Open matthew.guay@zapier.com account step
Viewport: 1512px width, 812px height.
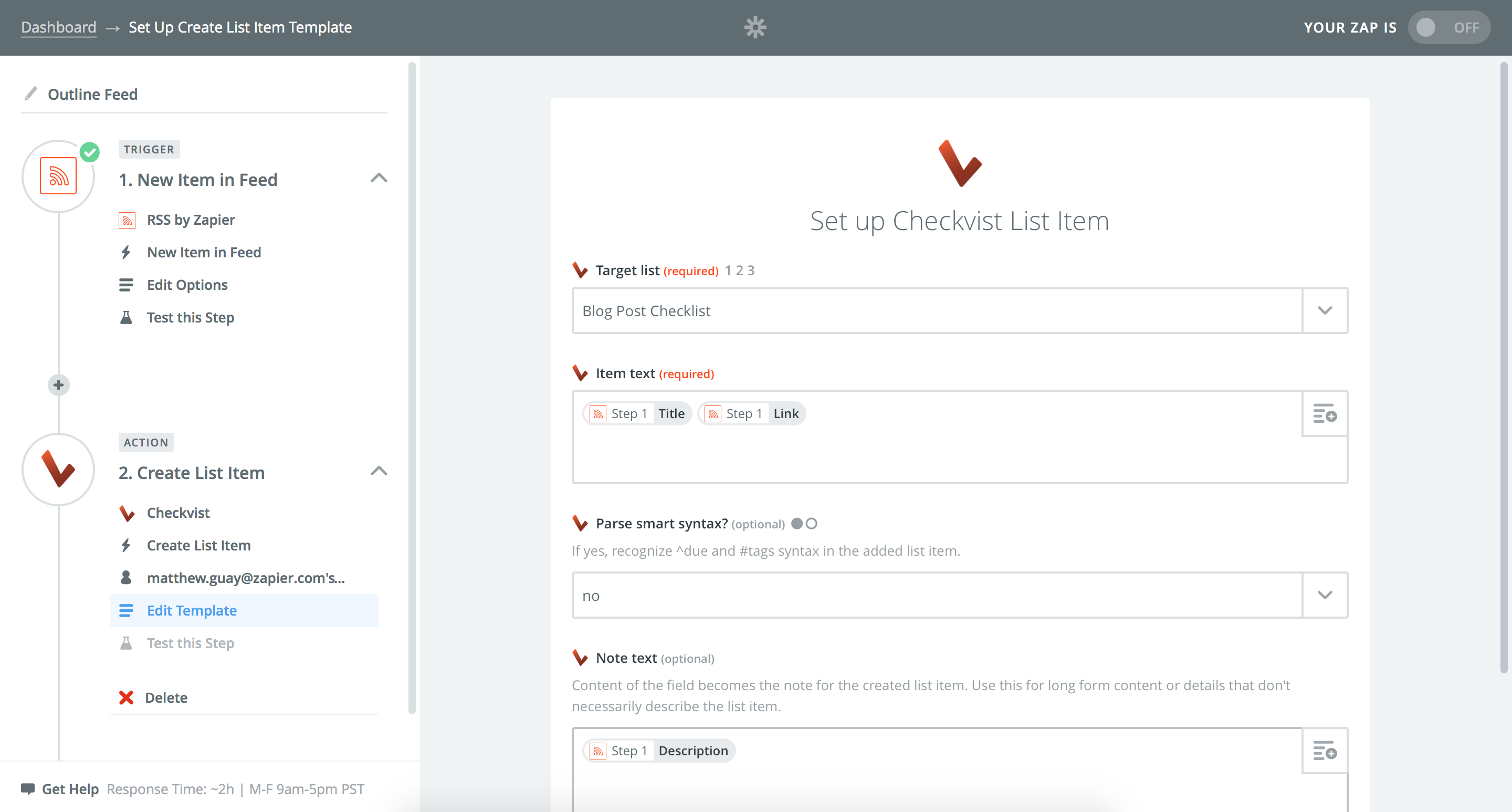245,578
